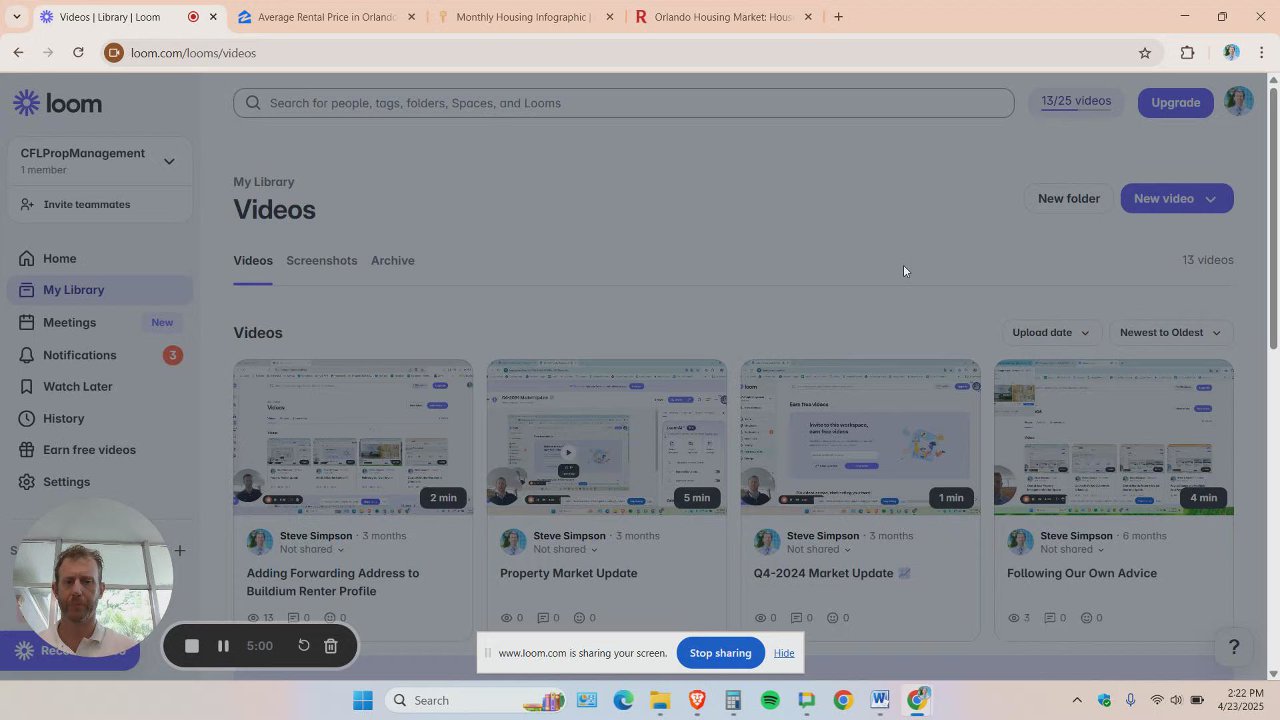Open the tab search chevron at top left
The image size is (1280, 720).
(16, 17)
